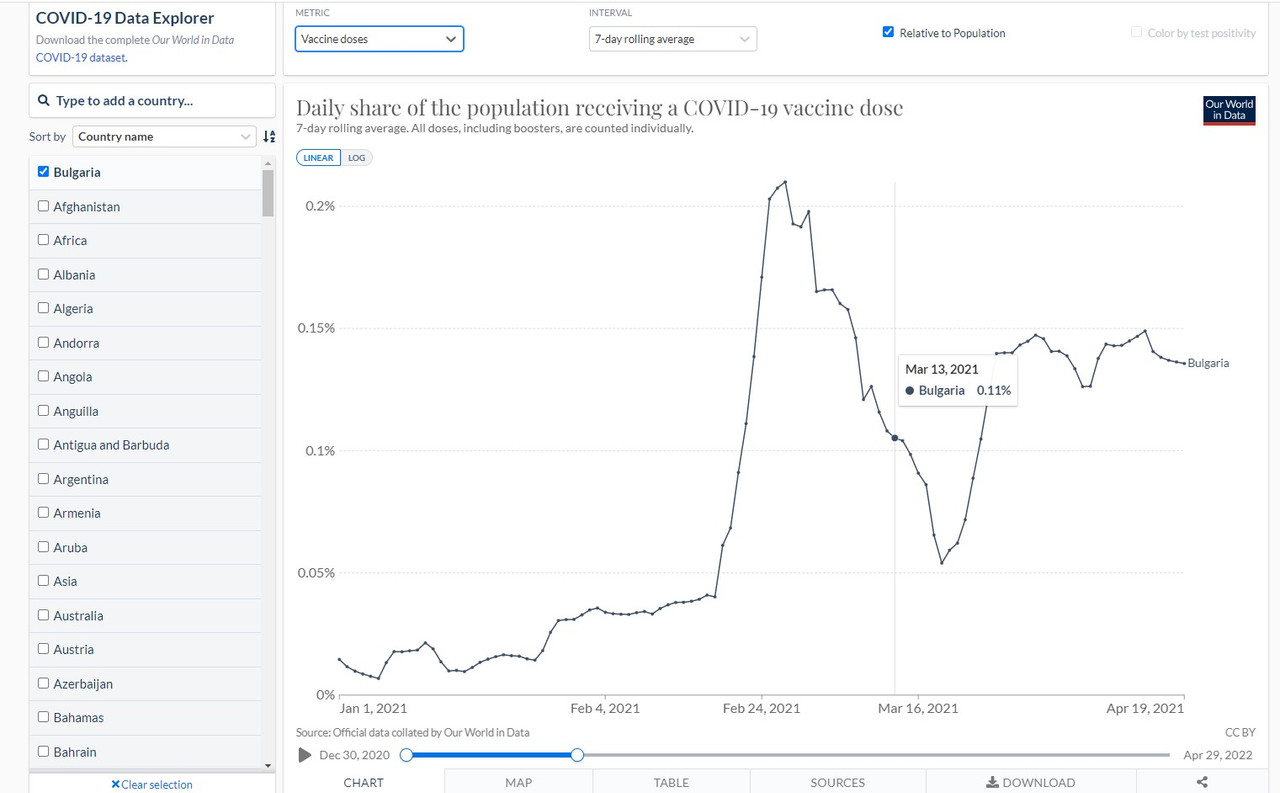This screenshot has width=1280, height=793.
Task: Click the Bulgaria line end label
Action: pyautogui.click(x=1208, y=363)
